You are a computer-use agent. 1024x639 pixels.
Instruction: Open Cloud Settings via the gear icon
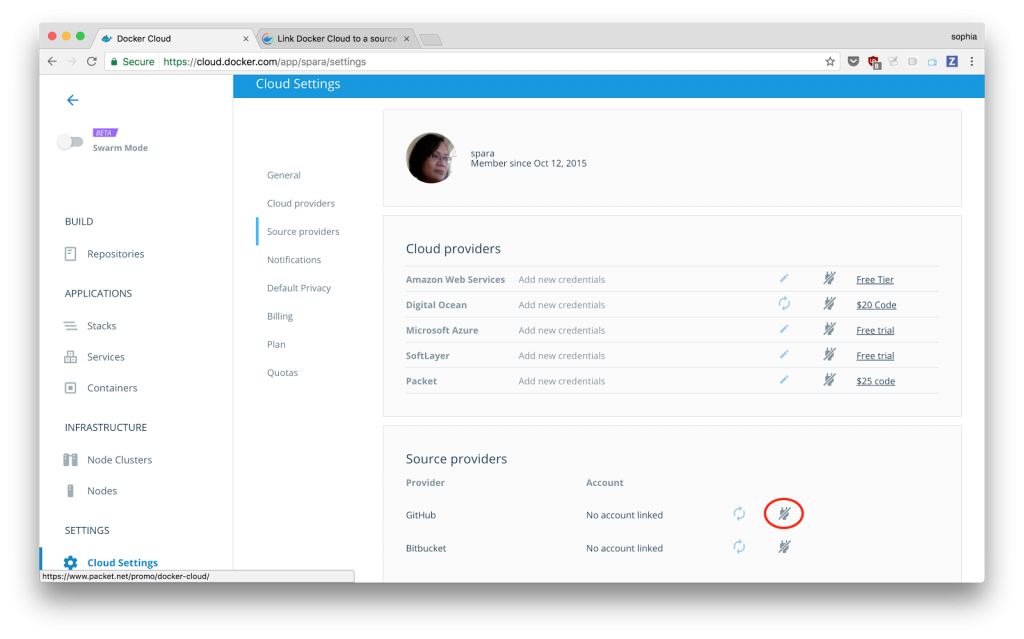70,562
